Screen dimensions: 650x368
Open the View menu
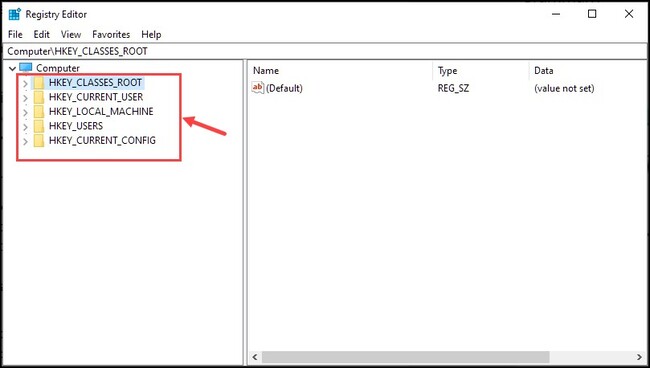click(x=71, y=34)
